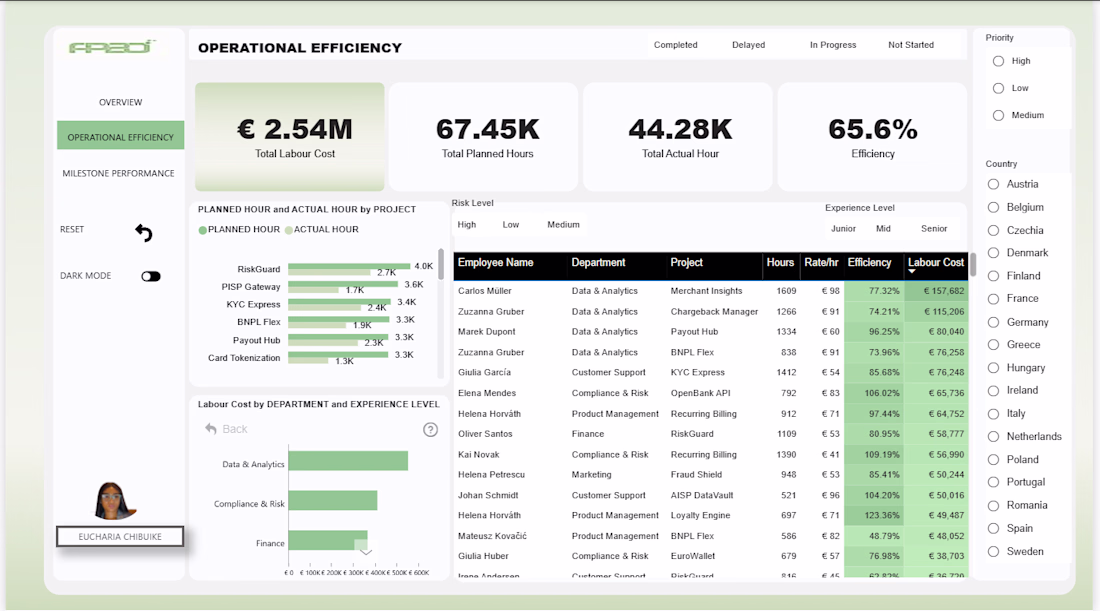Choose High risk level
This screenshot has height=611, width=1100.
coord(467,224)
